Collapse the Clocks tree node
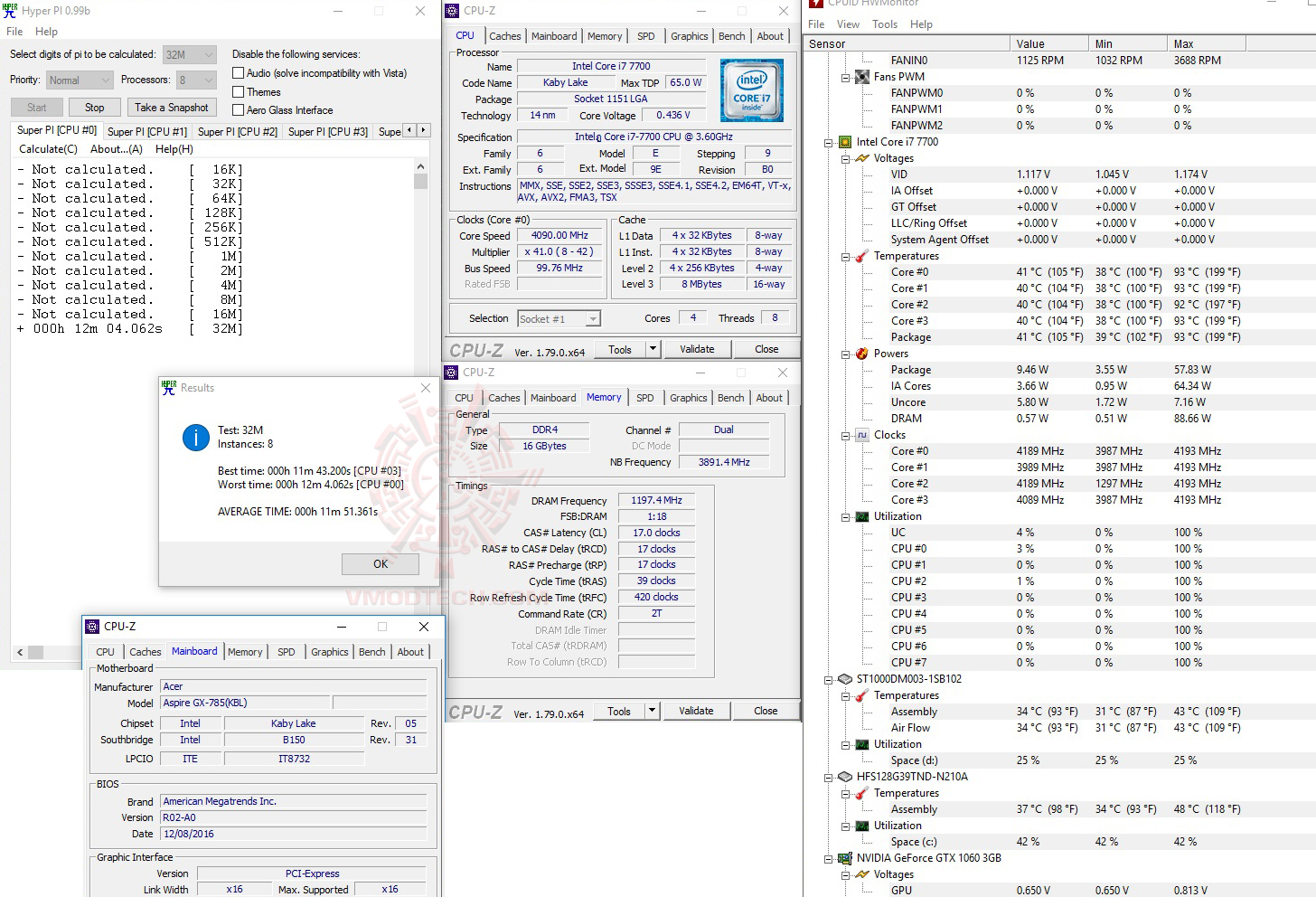Screen dimensions: 1316x897 tap(845, 435)
